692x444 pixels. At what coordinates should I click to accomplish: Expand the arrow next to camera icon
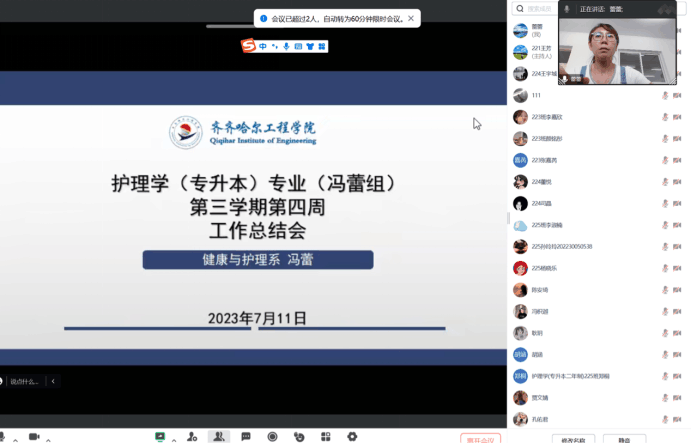[x=48, y=437]
